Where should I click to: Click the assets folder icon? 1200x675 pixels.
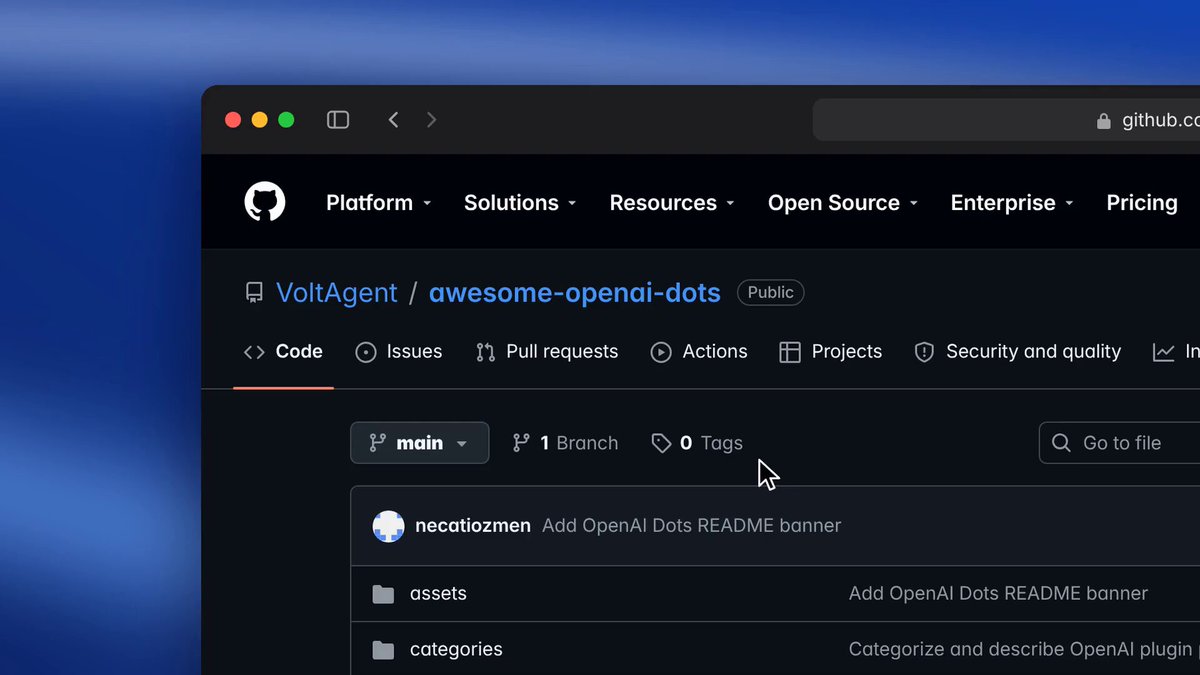383,594
